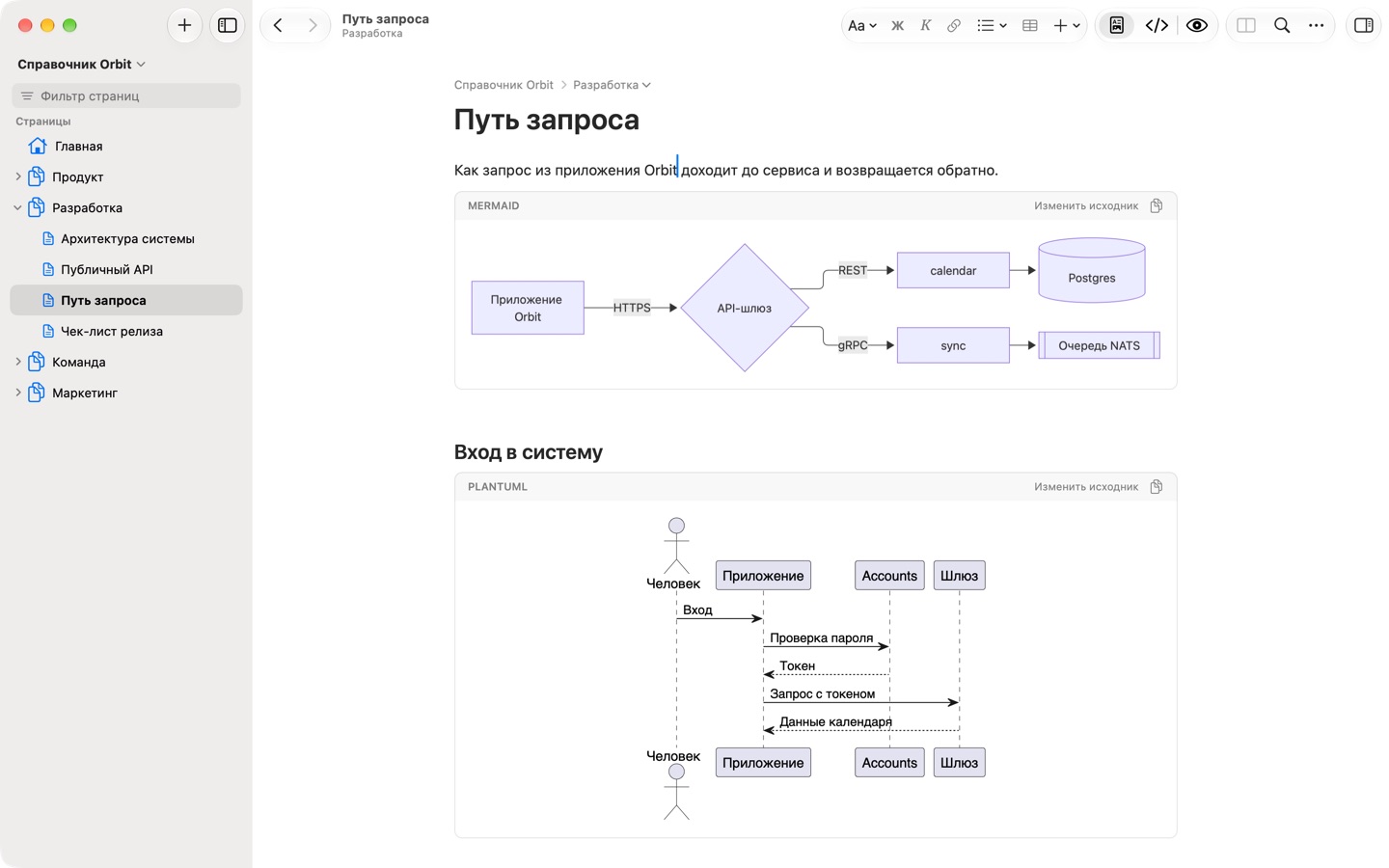Insert a link using the chain icon
Viewport: 1389px width, 868px height.
tap(953, 26)
